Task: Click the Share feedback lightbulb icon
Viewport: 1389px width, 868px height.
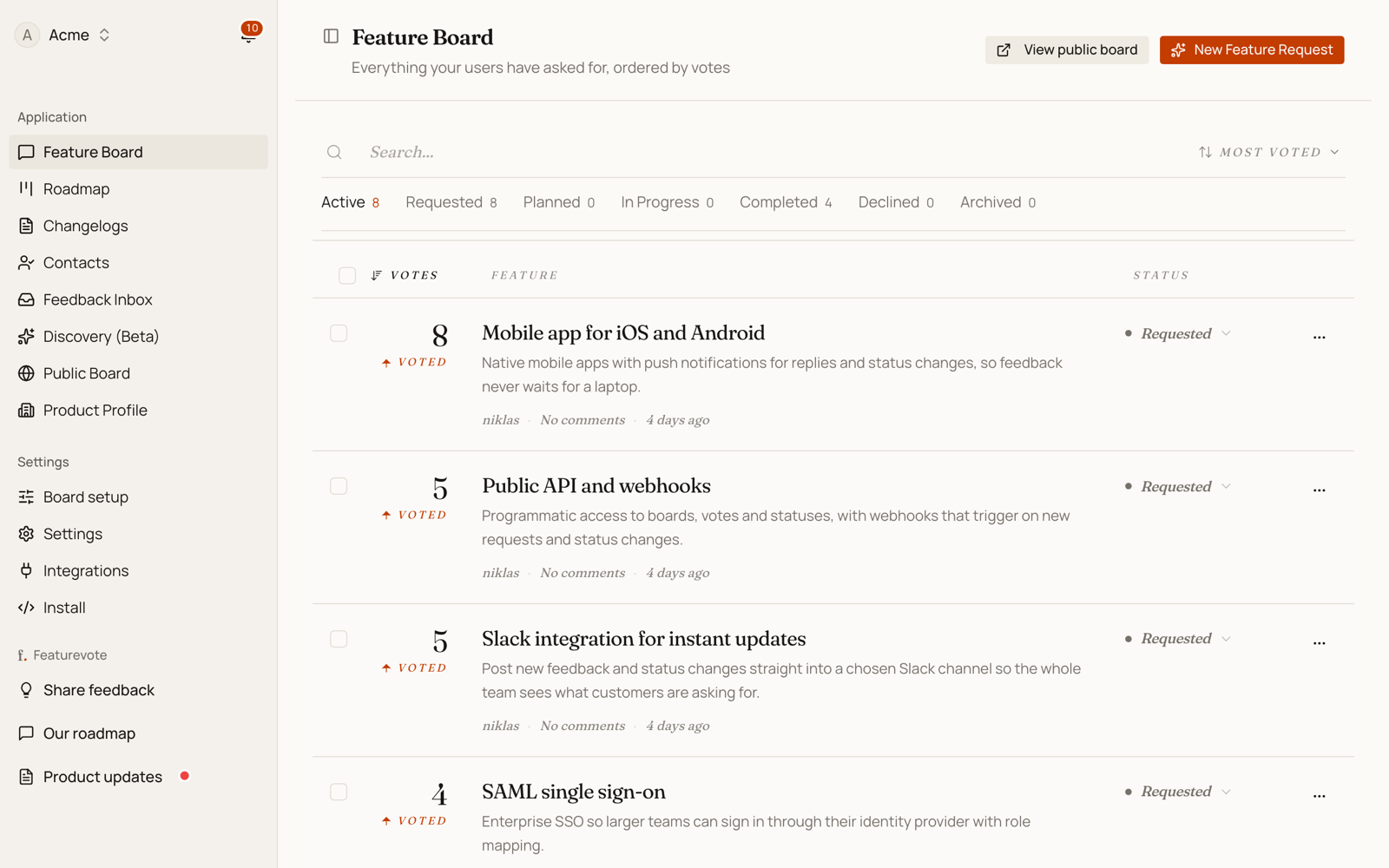Action: point(26,690)
